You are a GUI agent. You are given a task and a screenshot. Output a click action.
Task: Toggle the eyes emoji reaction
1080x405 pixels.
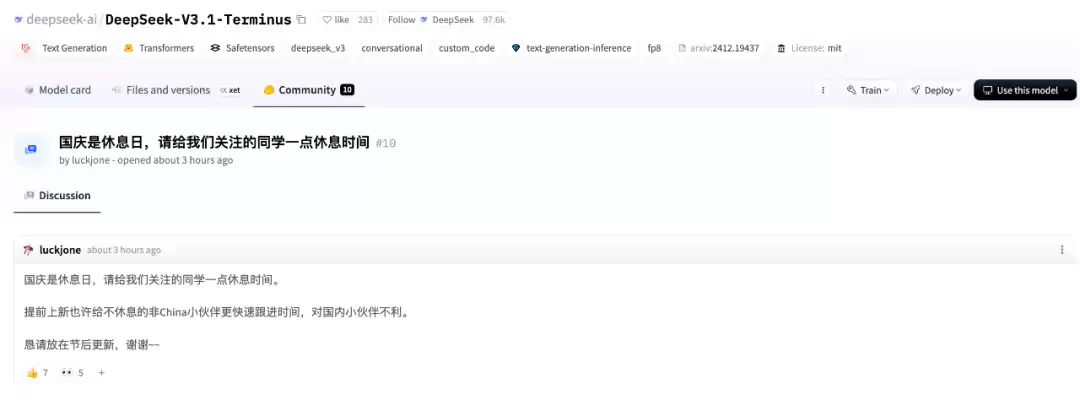pyautogui.click(x=72, y=373)
